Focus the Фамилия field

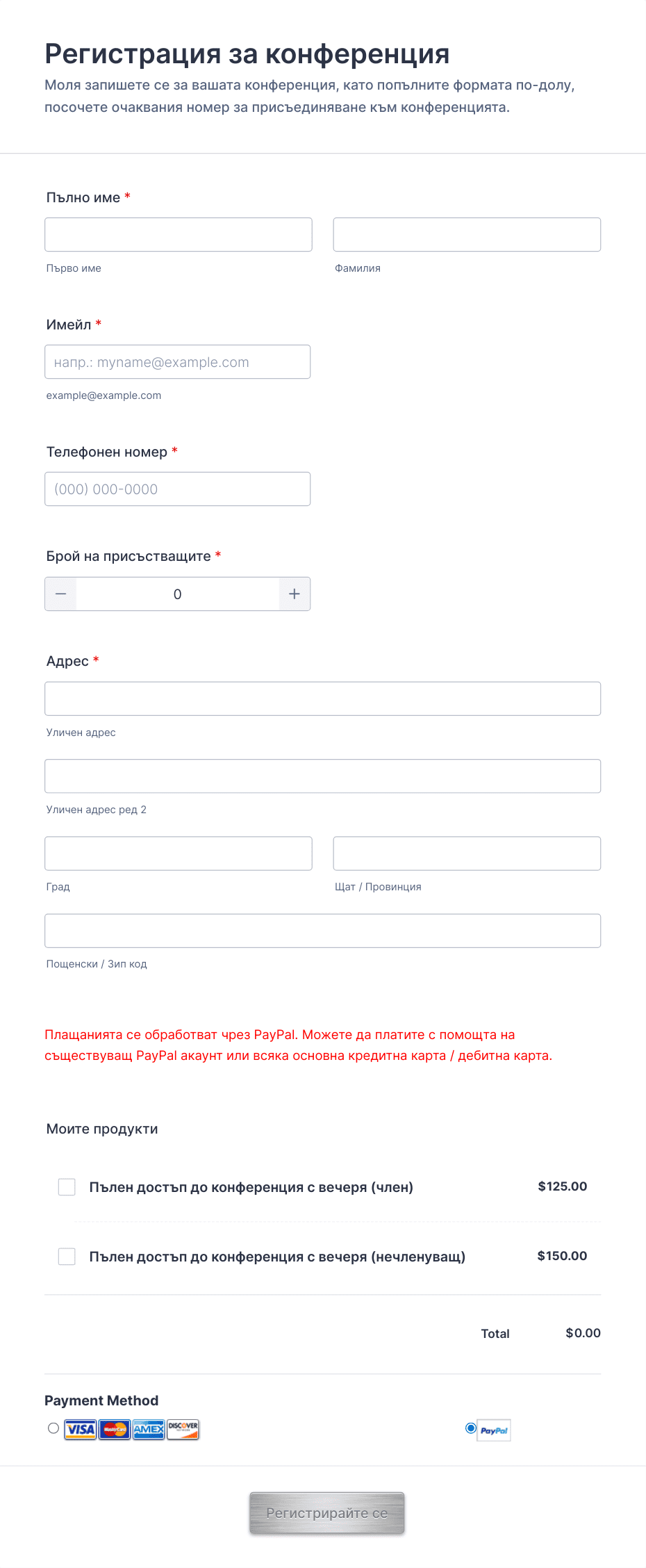(467, 234)
